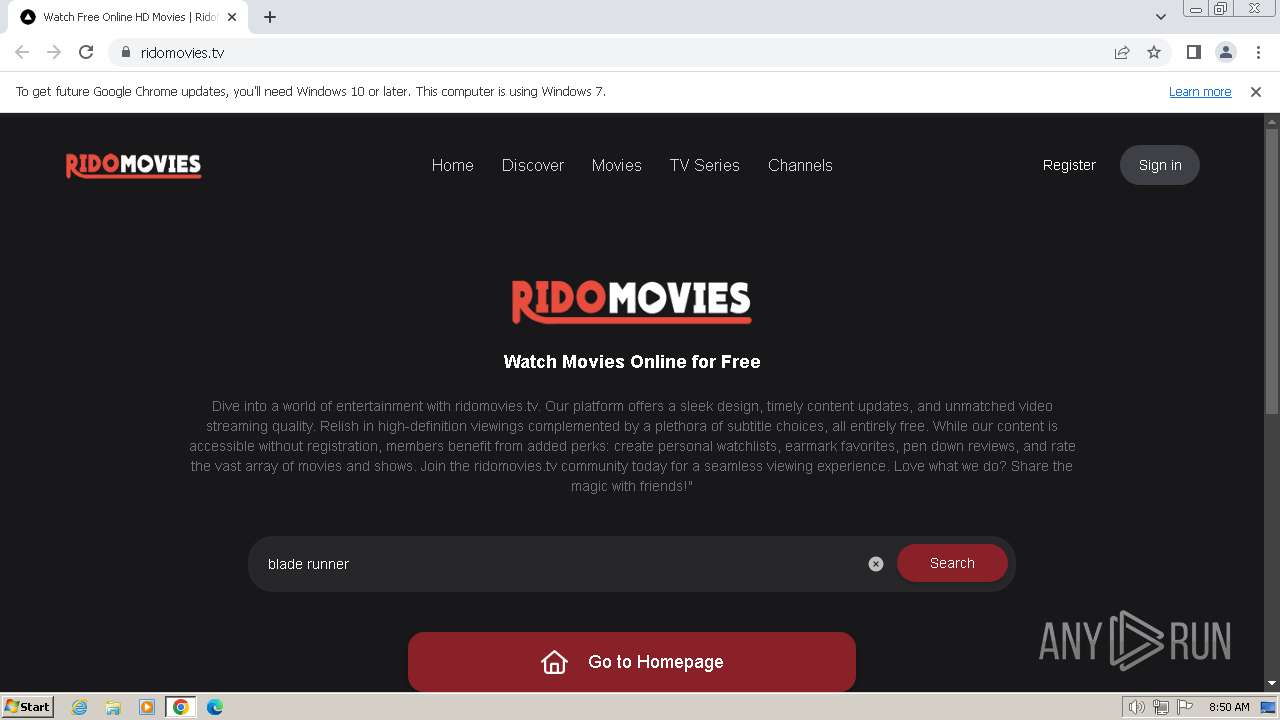1280x720 pixels.
Task: Open the TV Series menu item
Action: click(705, 165)
